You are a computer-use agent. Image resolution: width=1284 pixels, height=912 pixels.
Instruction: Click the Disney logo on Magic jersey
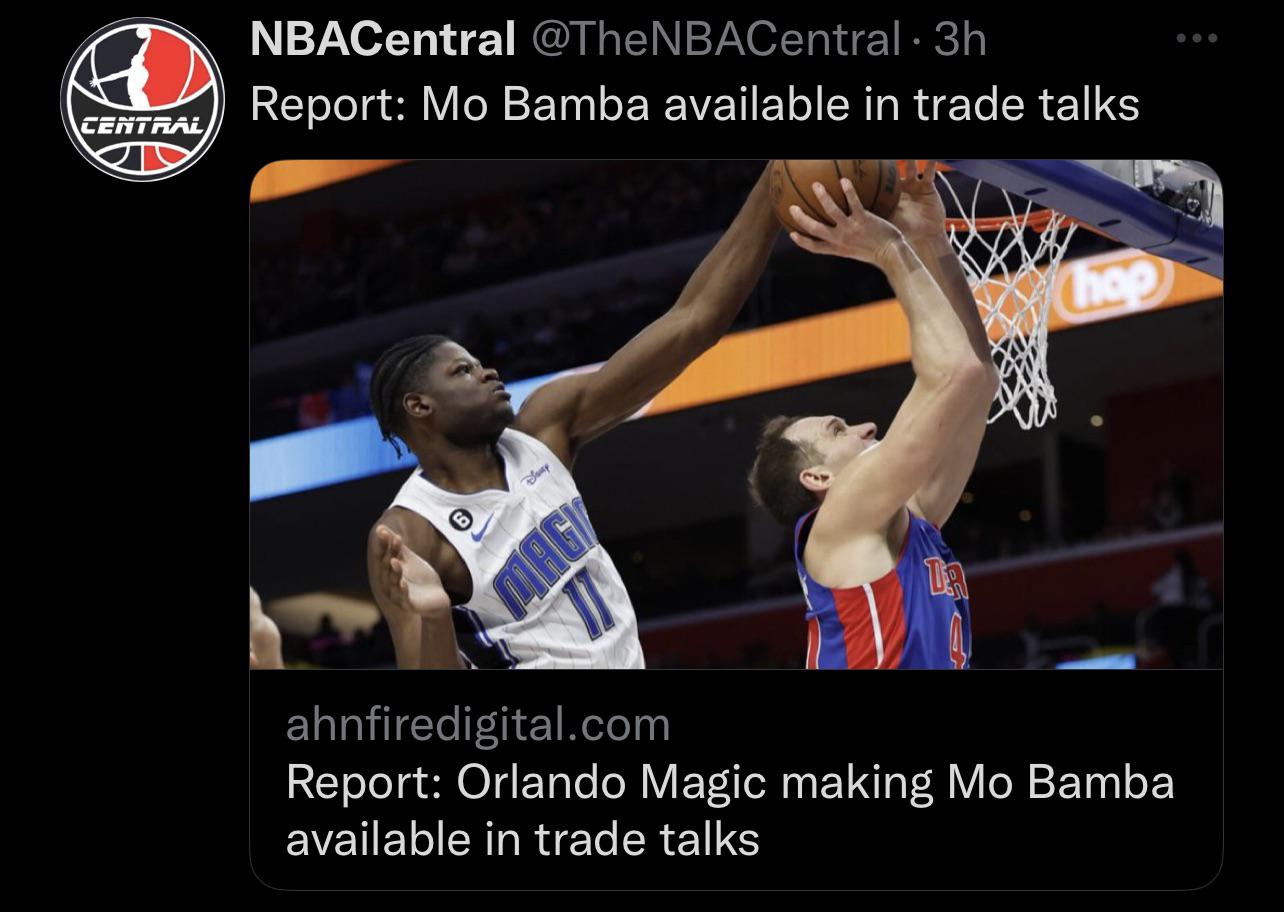536,474
